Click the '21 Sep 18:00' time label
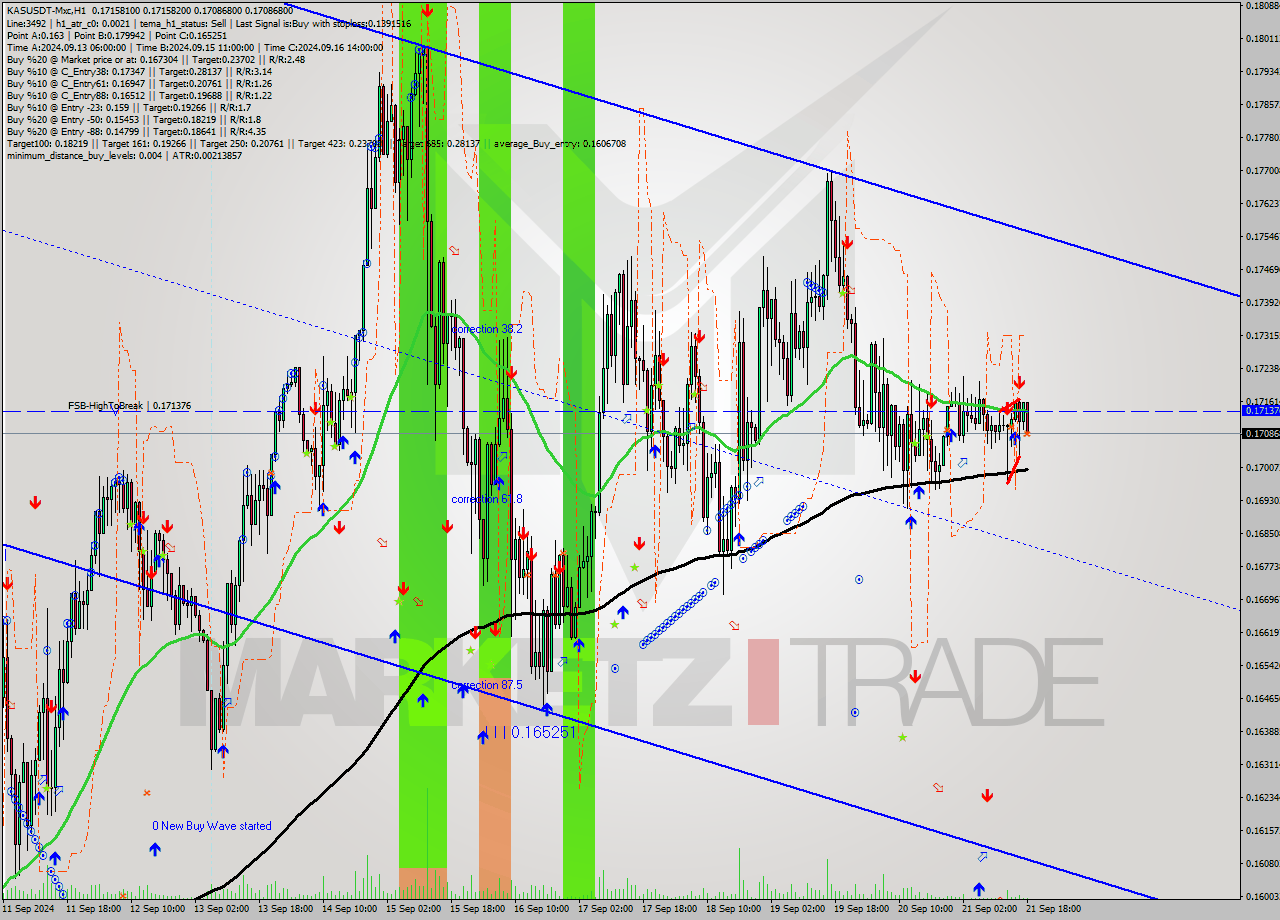Viewport: 1280px width, 920px height. [1052, 909]
